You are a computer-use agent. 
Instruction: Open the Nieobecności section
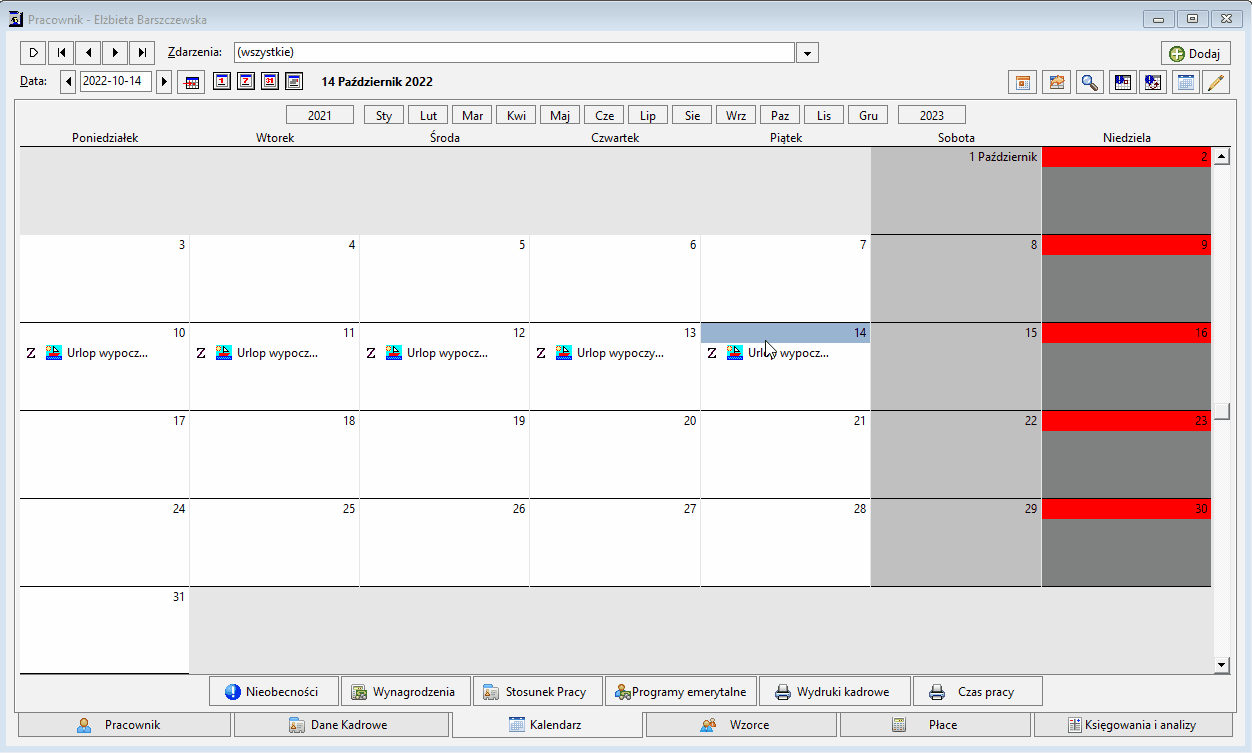(274, 691)
